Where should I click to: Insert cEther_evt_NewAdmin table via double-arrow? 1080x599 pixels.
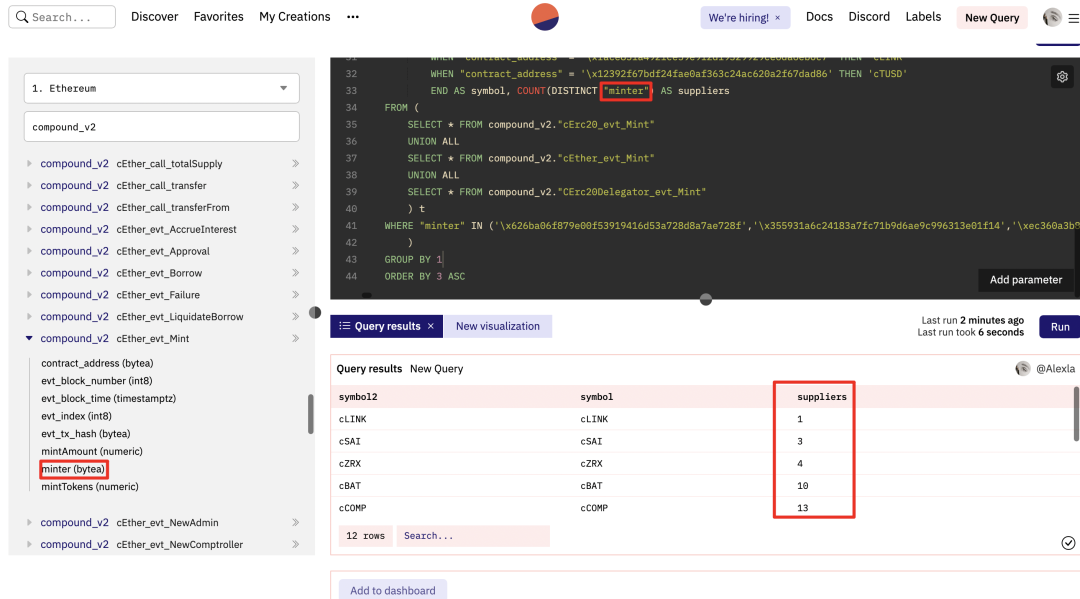[295, 523]
